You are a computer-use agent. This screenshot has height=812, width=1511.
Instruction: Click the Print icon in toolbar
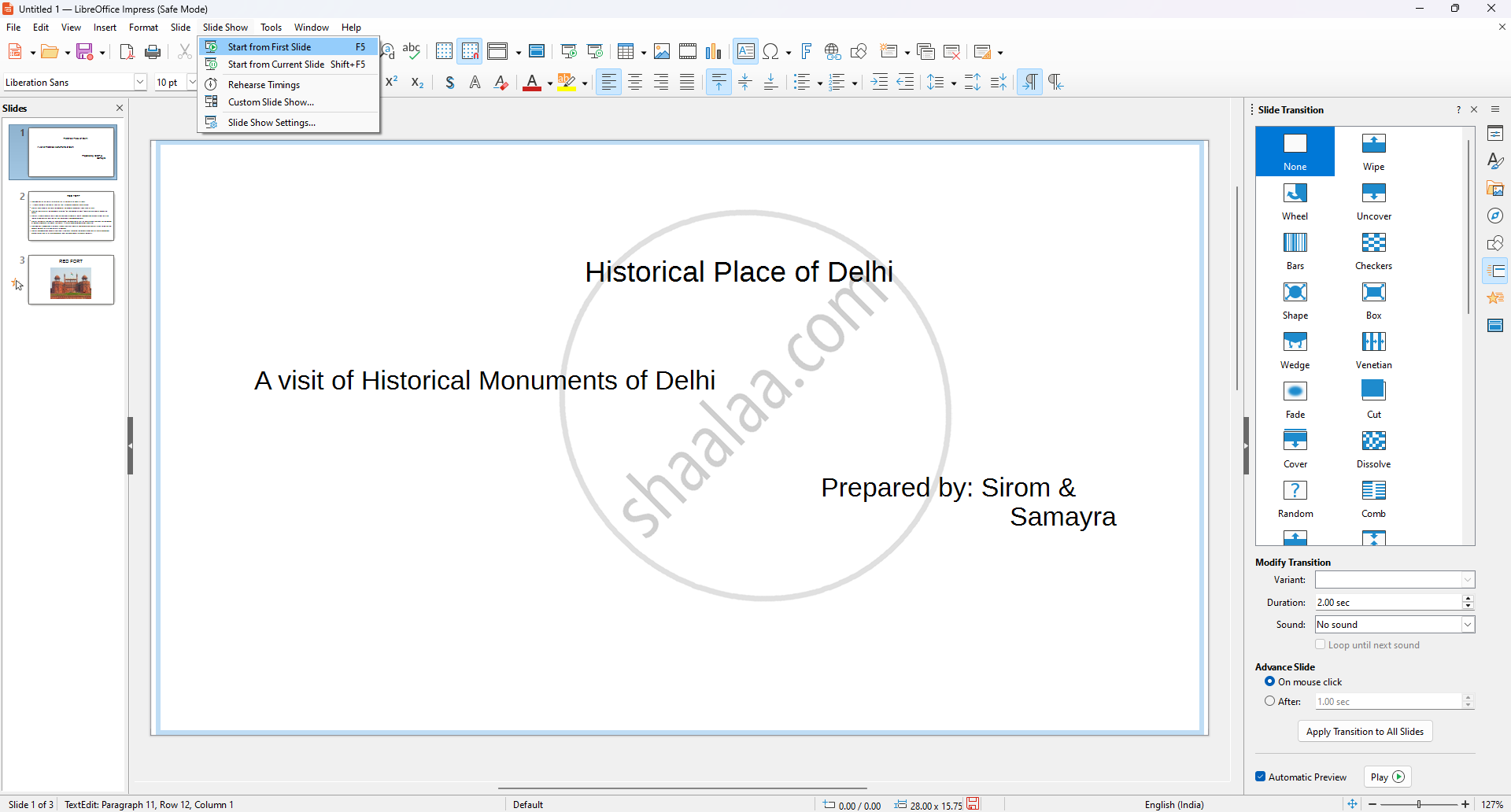click(x=153, y=52)
